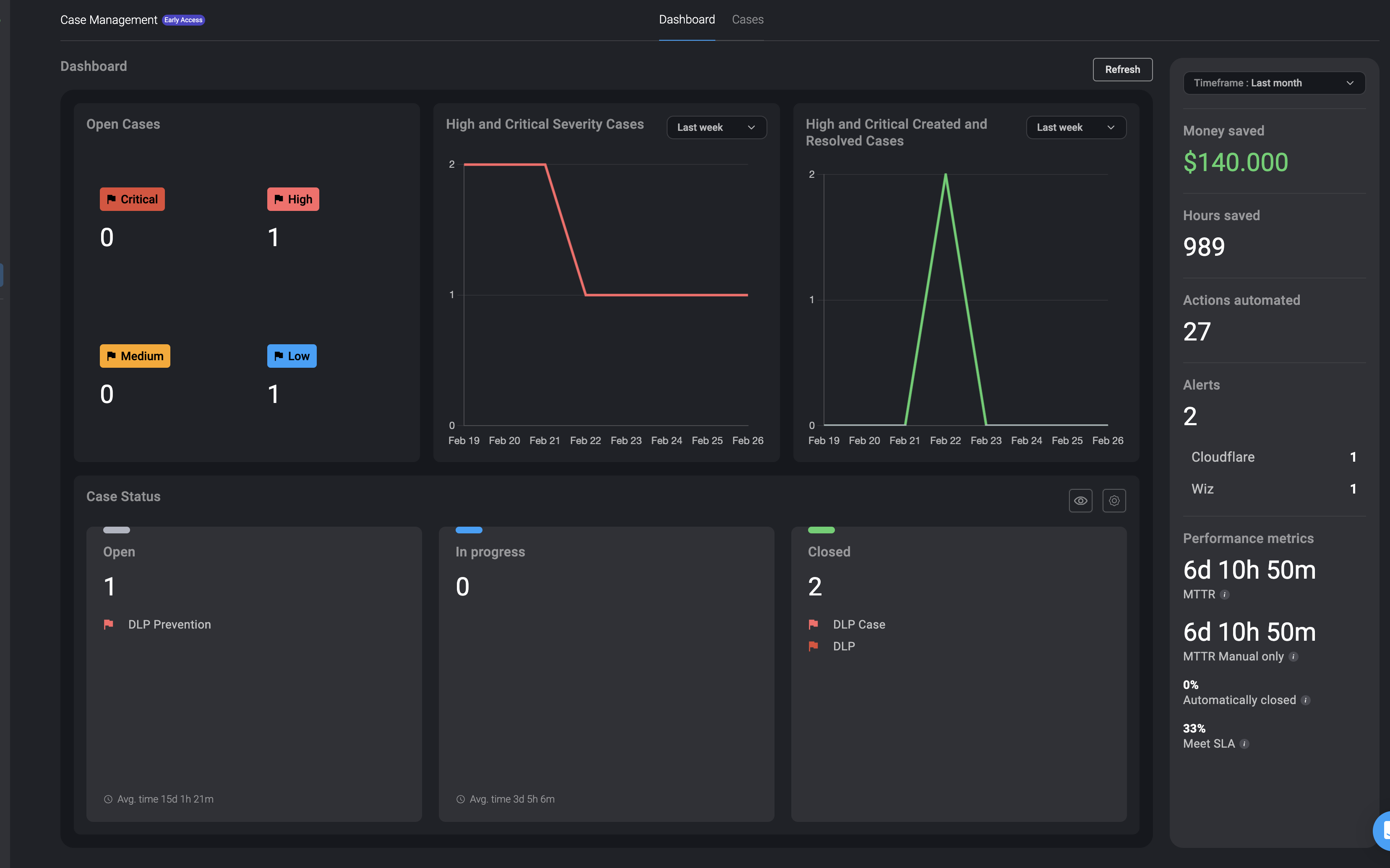1390x868 pixels.
Task: Click the green Closed color bar
Action: tap(821, 530)
